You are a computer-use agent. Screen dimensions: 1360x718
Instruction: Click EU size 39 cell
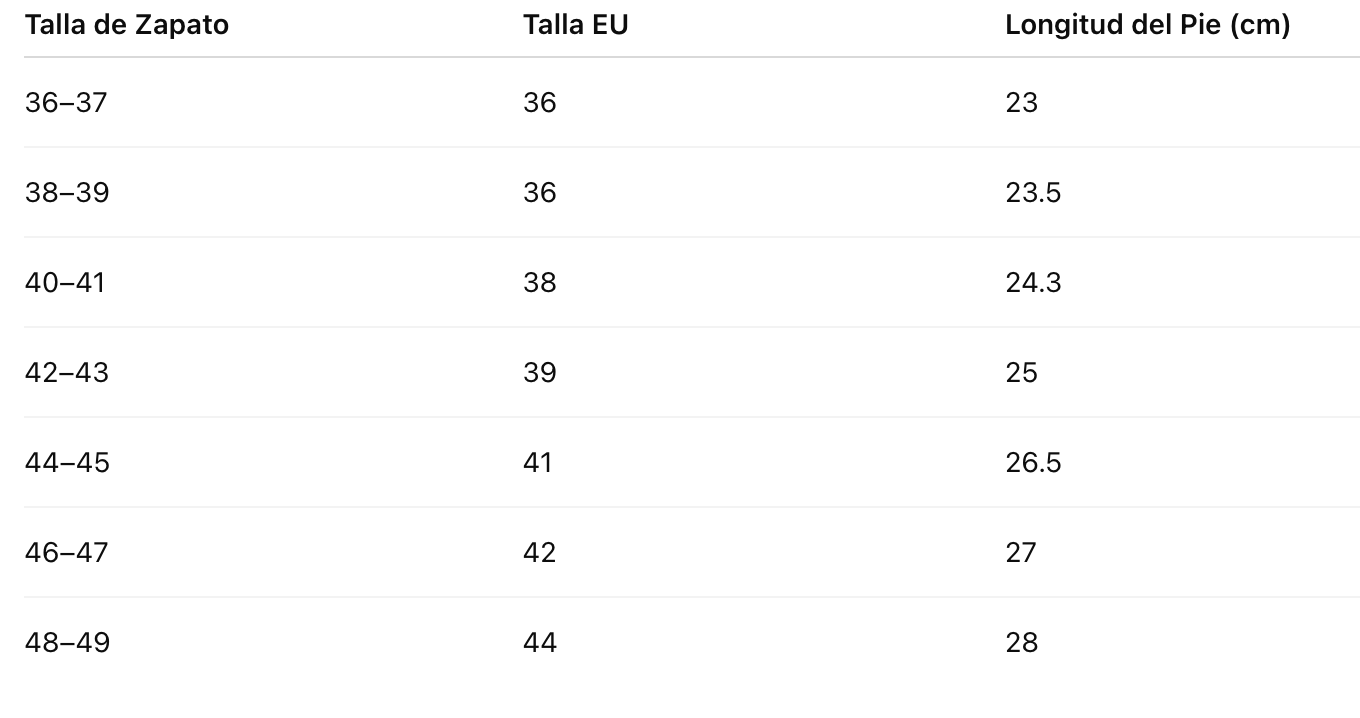(x=540, y=373)
